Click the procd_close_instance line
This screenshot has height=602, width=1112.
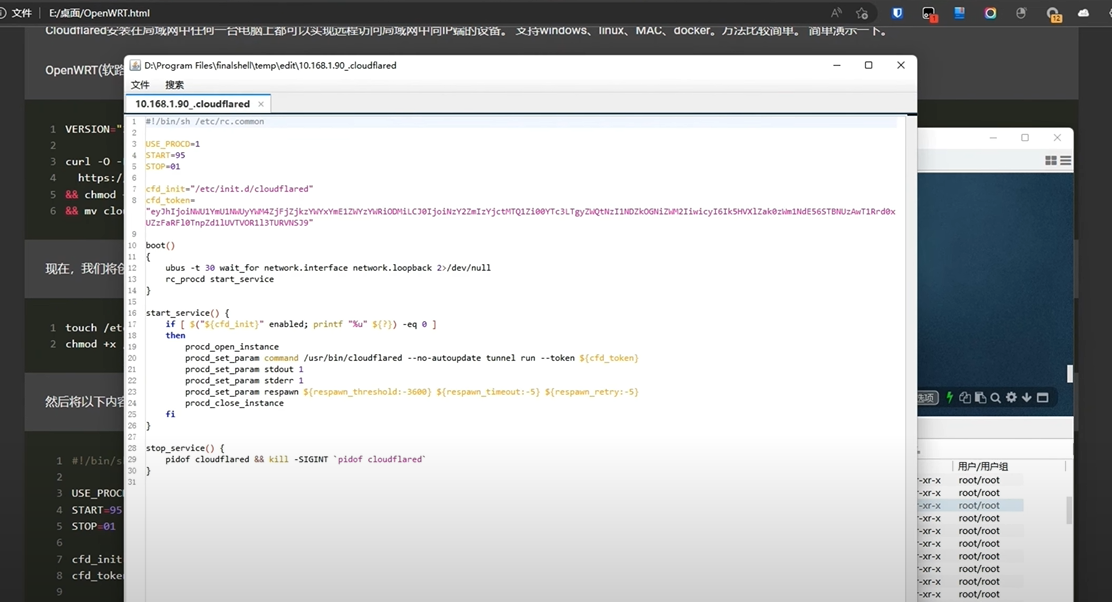[x=234, y=403]
